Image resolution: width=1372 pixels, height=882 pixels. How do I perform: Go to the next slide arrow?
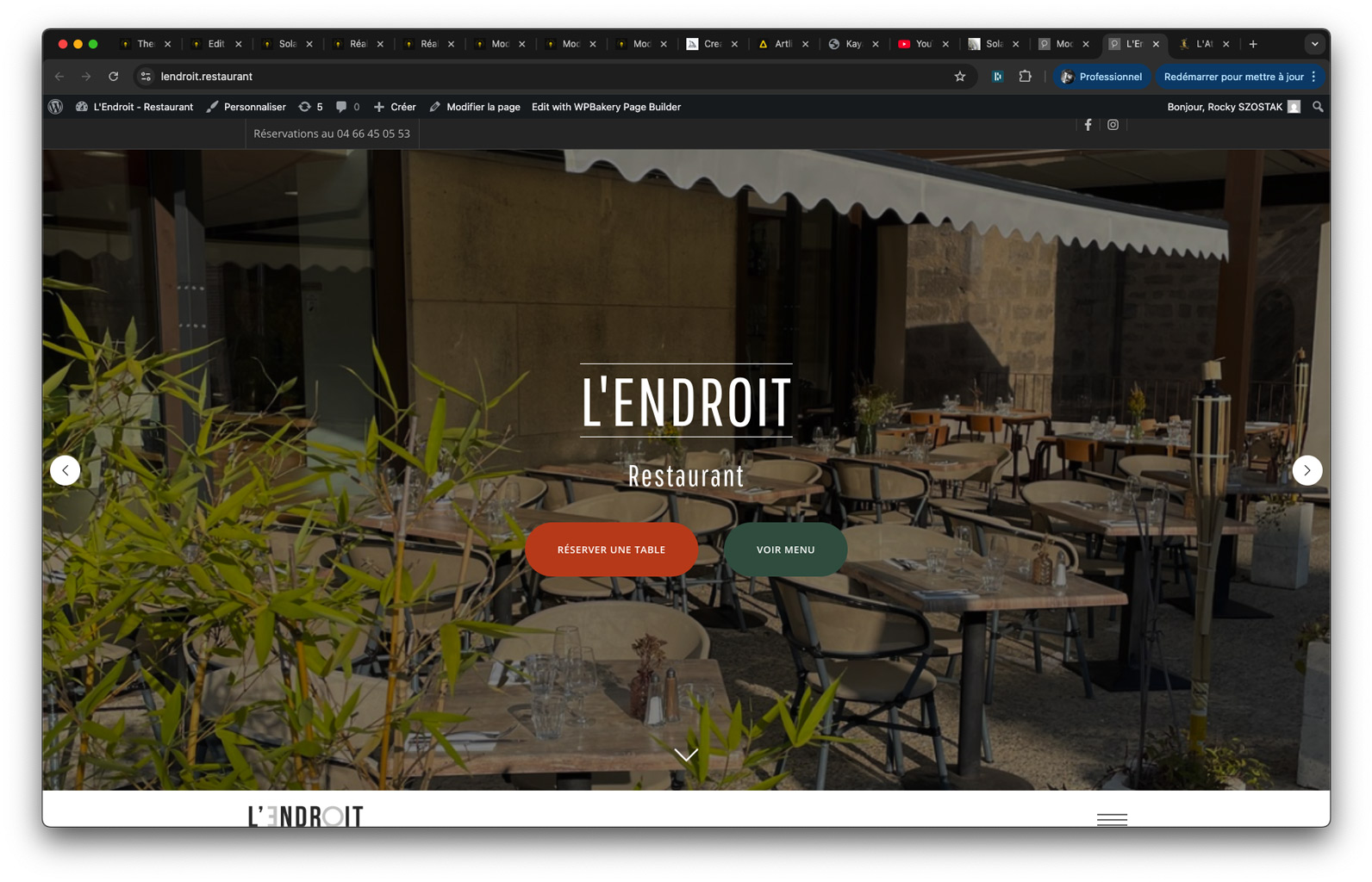tap(1307, 470)
